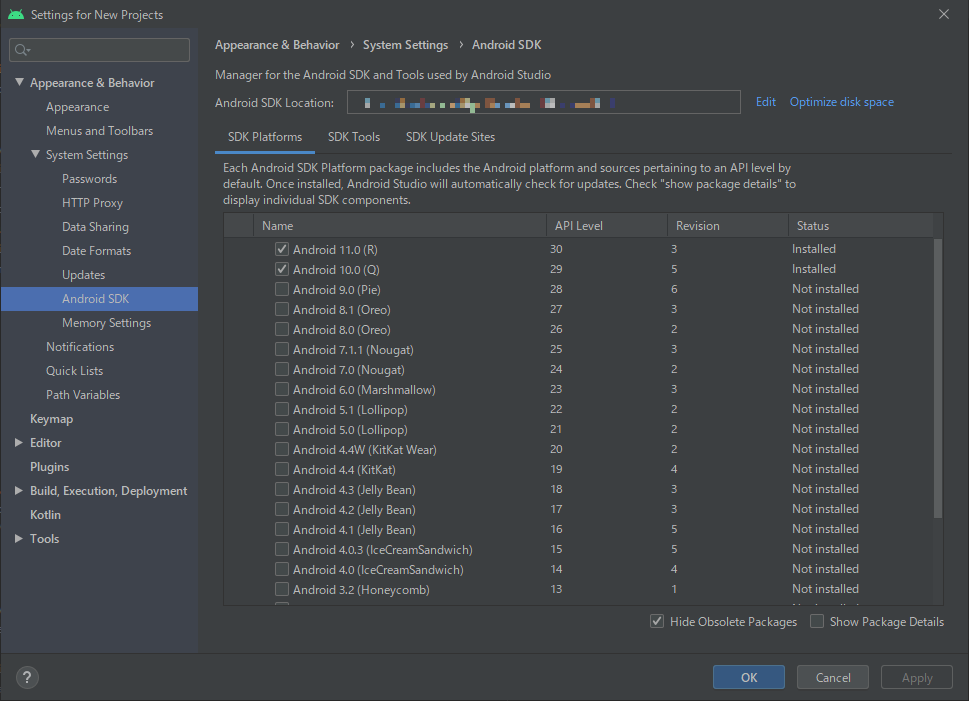Select HTTP Proxy settings

click(x=92, y=203)
